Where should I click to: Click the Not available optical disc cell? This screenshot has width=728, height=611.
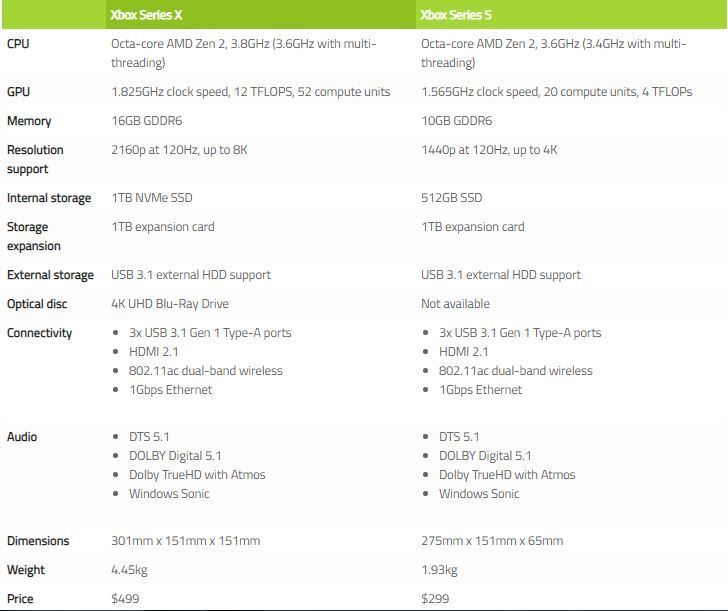pos(455,304)
